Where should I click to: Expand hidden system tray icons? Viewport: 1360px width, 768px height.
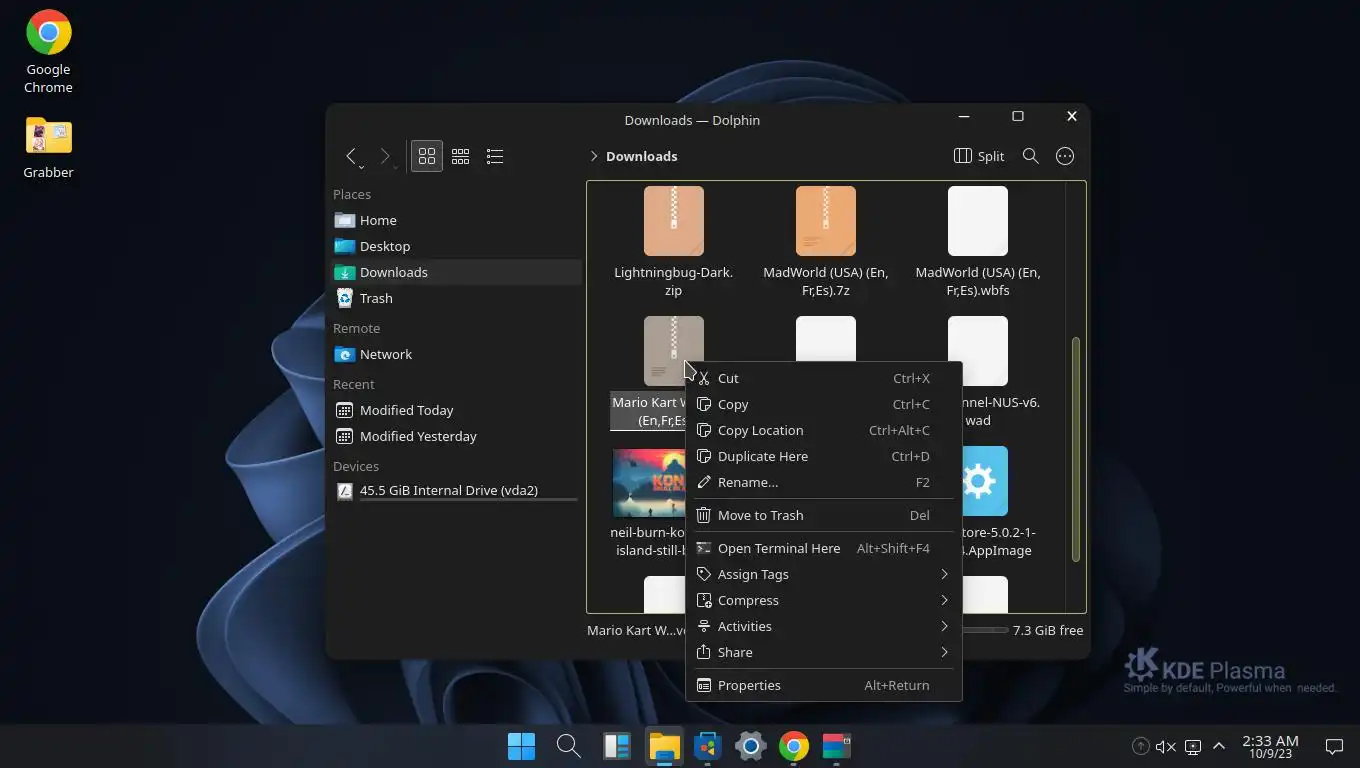coord(1219,746)
